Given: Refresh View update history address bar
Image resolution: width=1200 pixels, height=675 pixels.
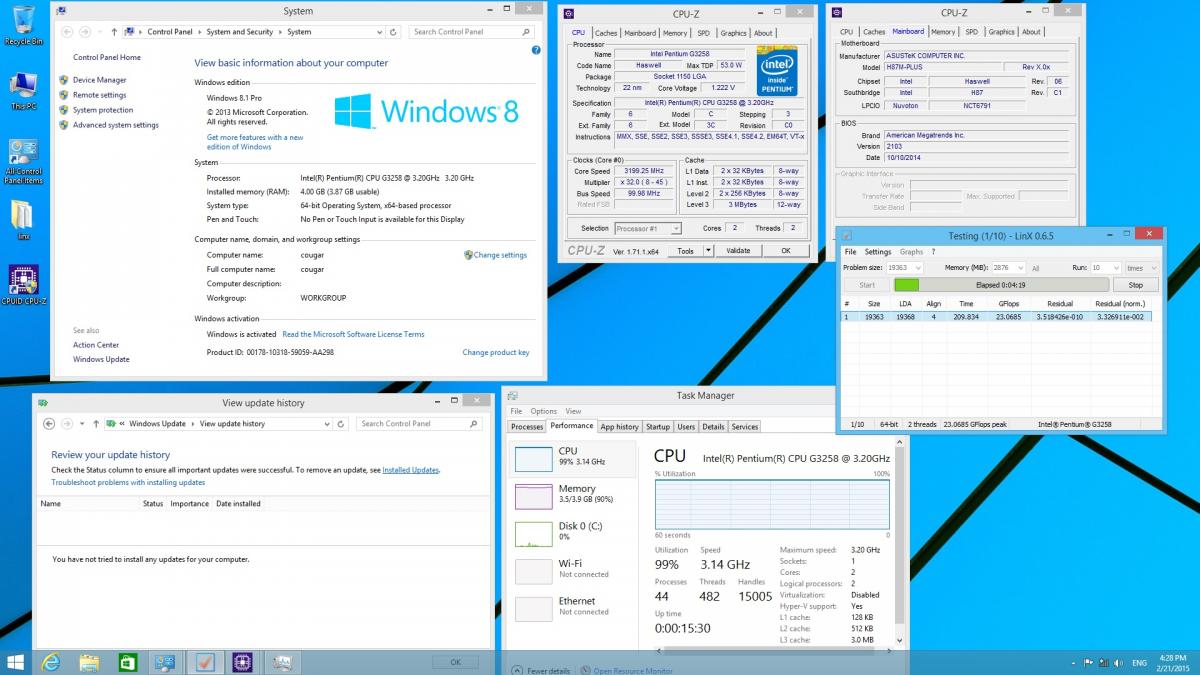Looking at the screenshot, I should coord(342,424).
